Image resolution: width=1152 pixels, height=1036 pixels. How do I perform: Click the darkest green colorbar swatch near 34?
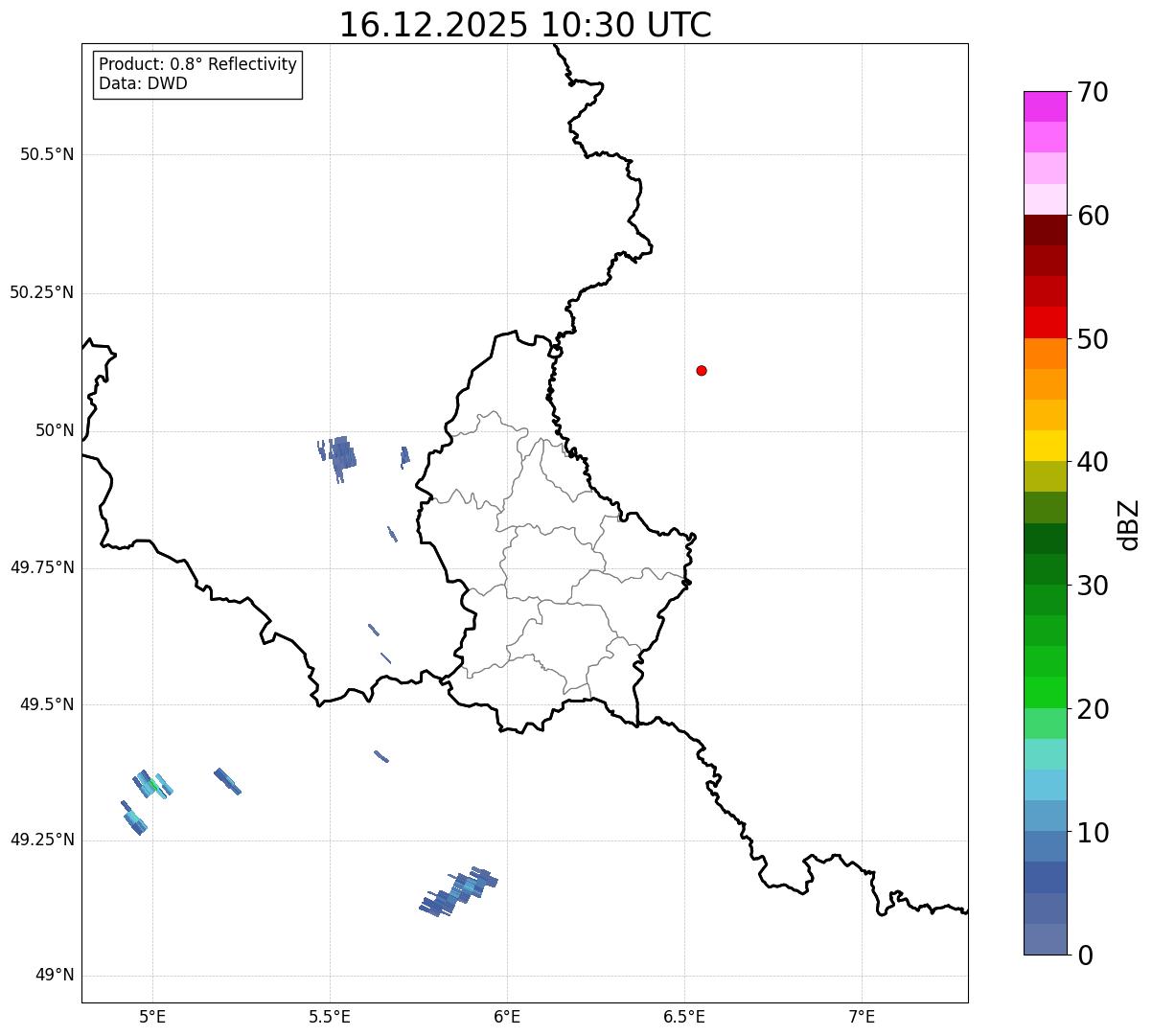(1046, 539)
